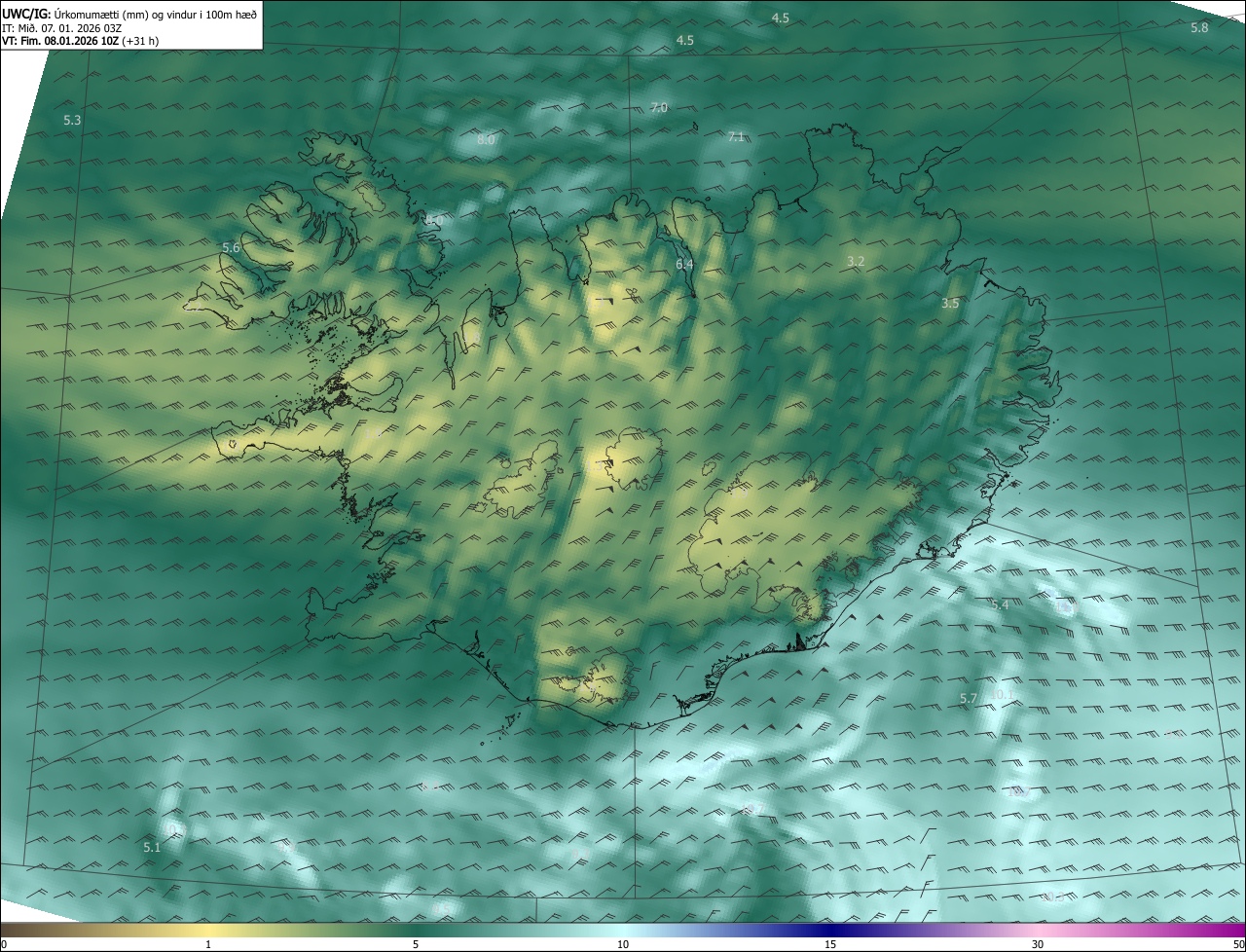Click the 7.0 value label

[659, 108]
